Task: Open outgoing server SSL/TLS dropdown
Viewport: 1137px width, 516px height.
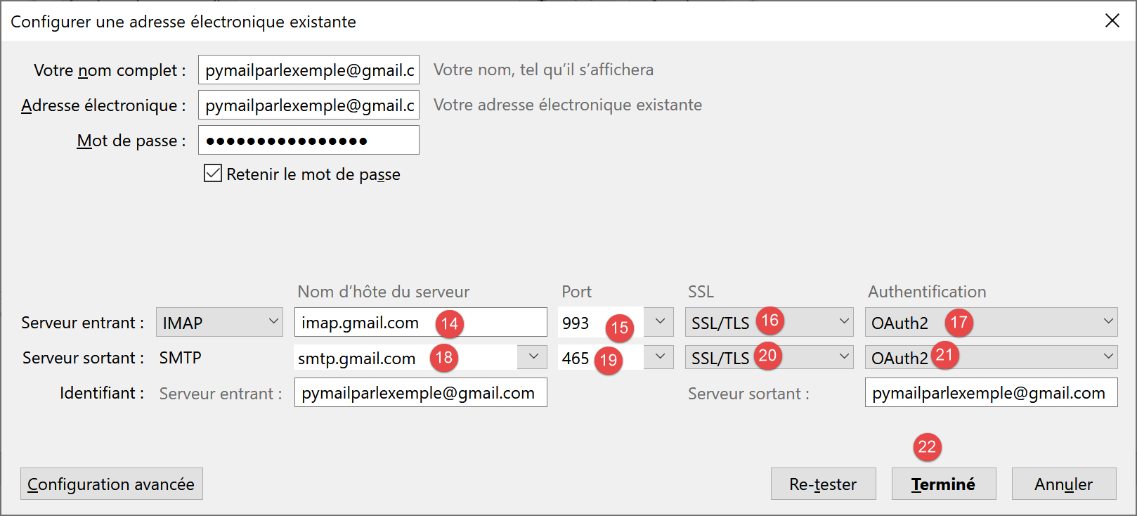Action: point(770,358)
